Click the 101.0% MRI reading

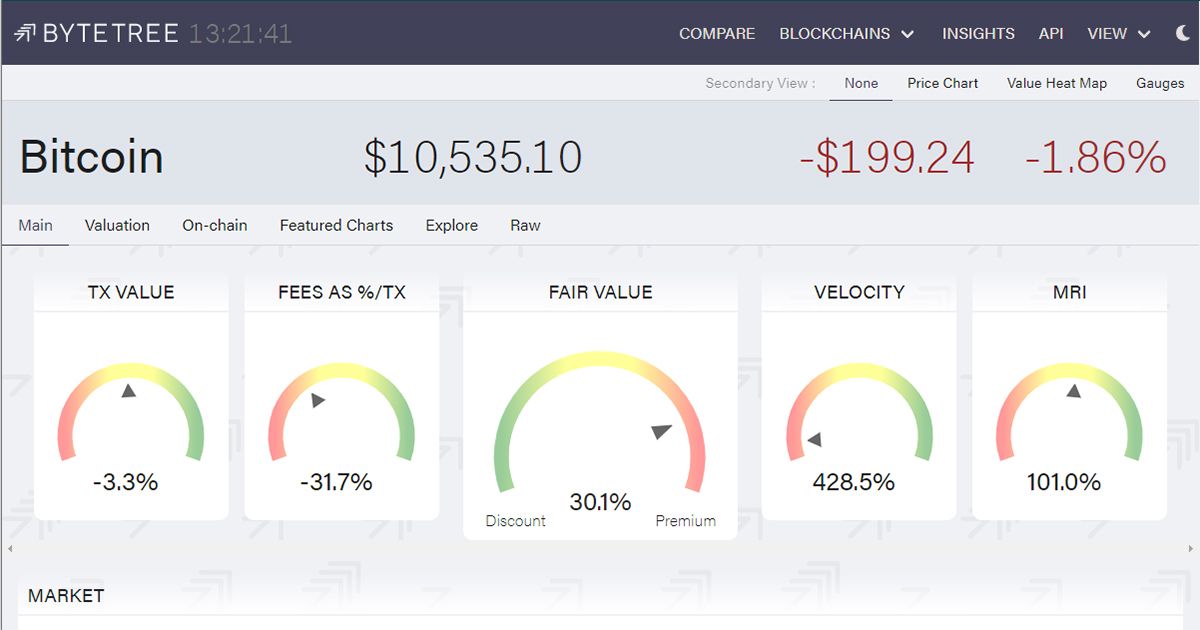click(x=1064, y=482)
